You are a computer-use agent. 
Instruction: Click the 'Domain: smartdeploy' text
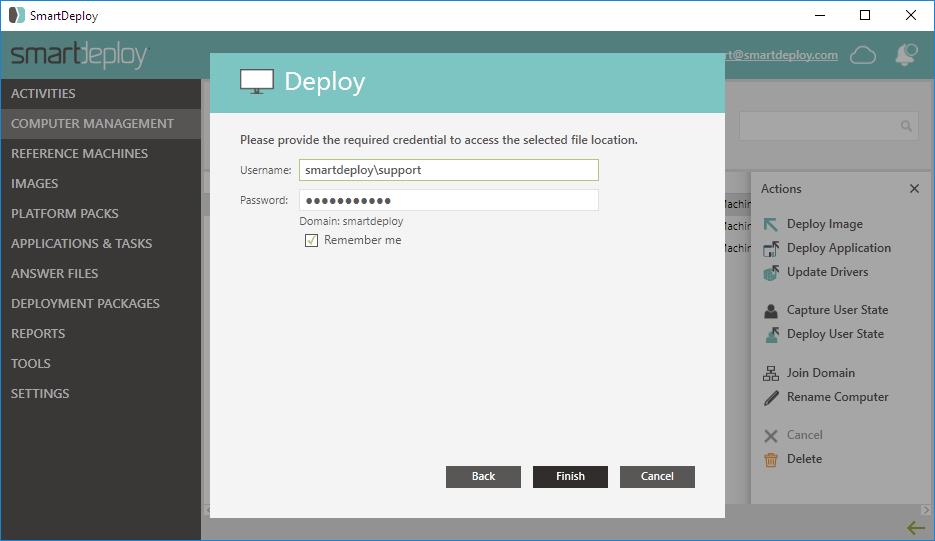(x=351, y=221)
